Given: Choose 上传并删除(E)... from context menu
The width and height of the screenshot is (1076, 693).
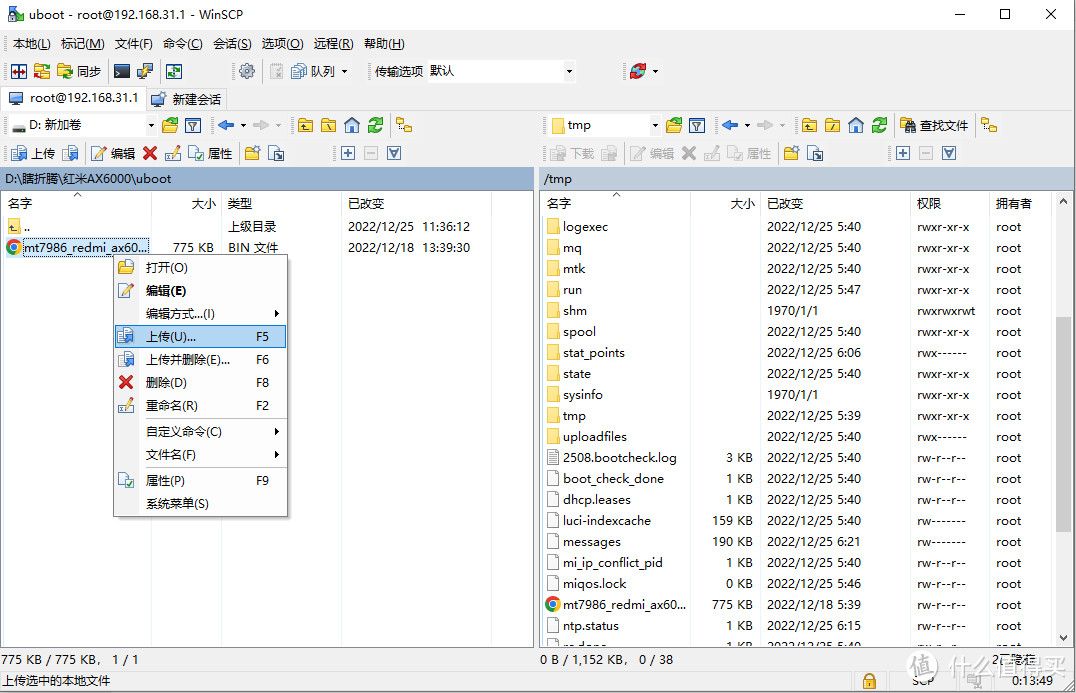Looking at the screenshot, I should click(x=200, y=360).
